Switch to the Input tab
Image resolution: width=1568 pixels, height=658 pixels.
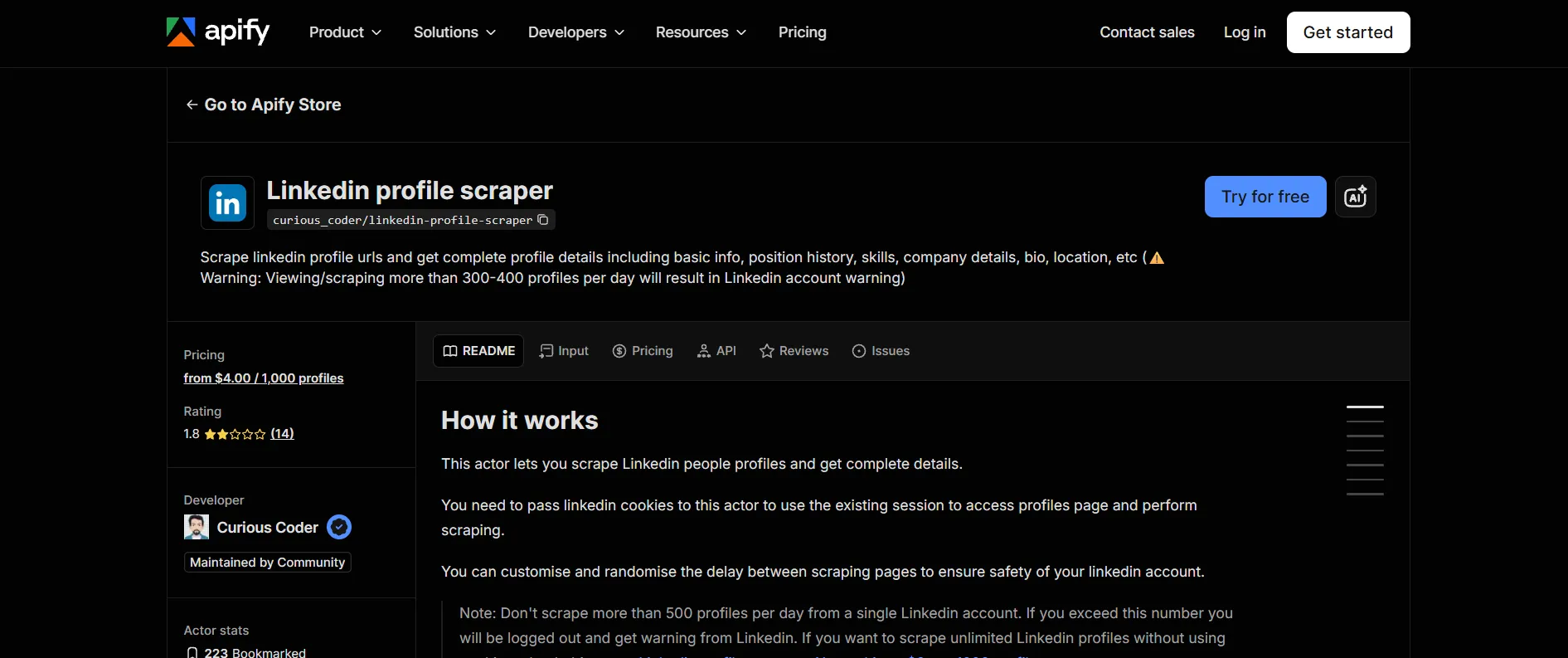[564, 351]
